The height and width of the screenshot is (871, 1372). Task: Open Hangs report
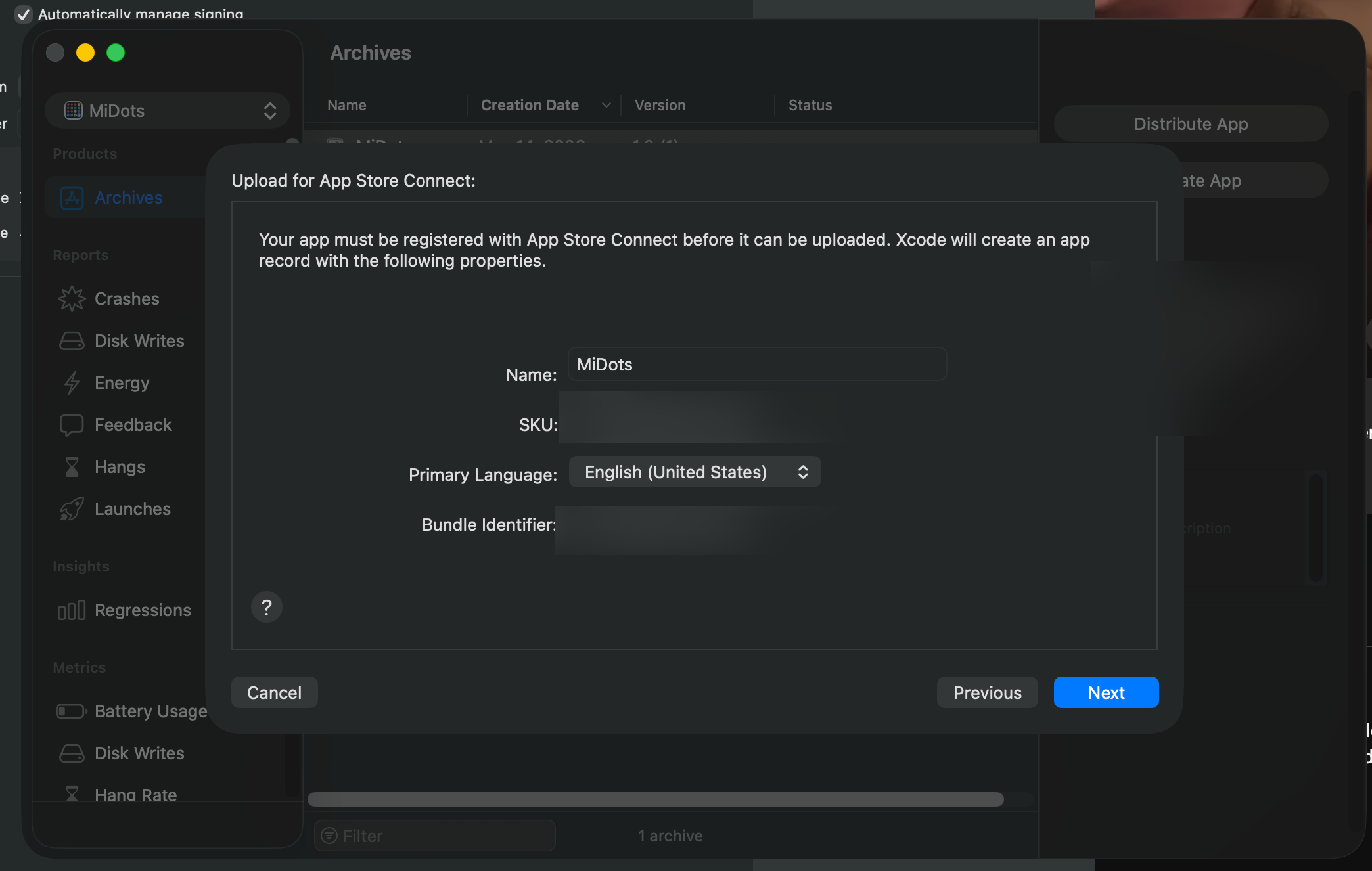(x=120, y=466)
